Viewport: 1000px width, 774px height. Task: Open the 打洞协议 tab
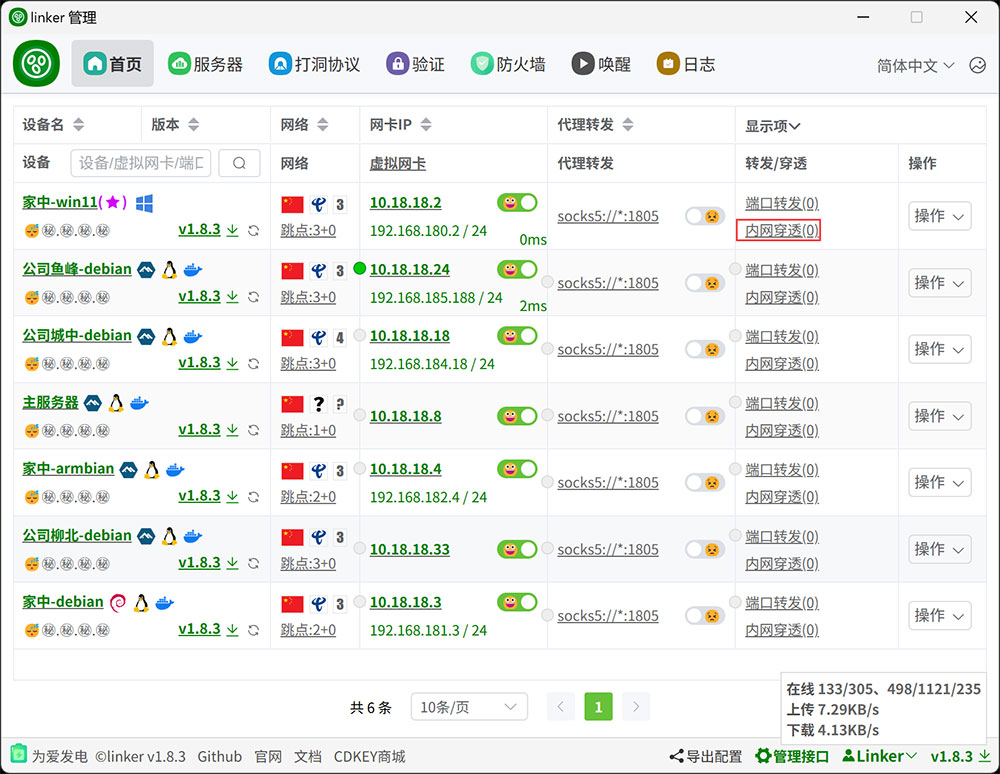(314, 64)
